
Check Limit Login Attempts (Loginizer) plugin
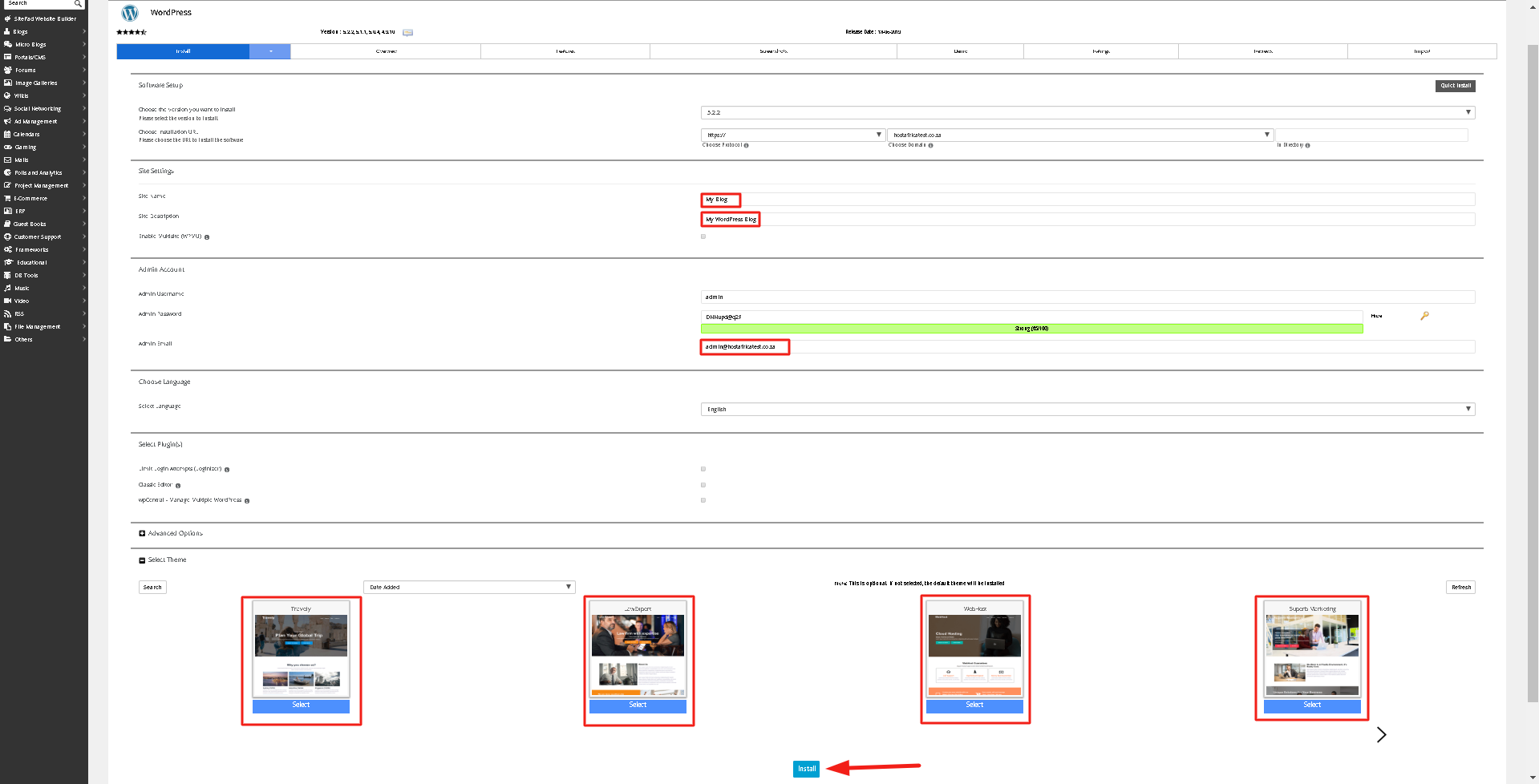click(x=703, y=469)
